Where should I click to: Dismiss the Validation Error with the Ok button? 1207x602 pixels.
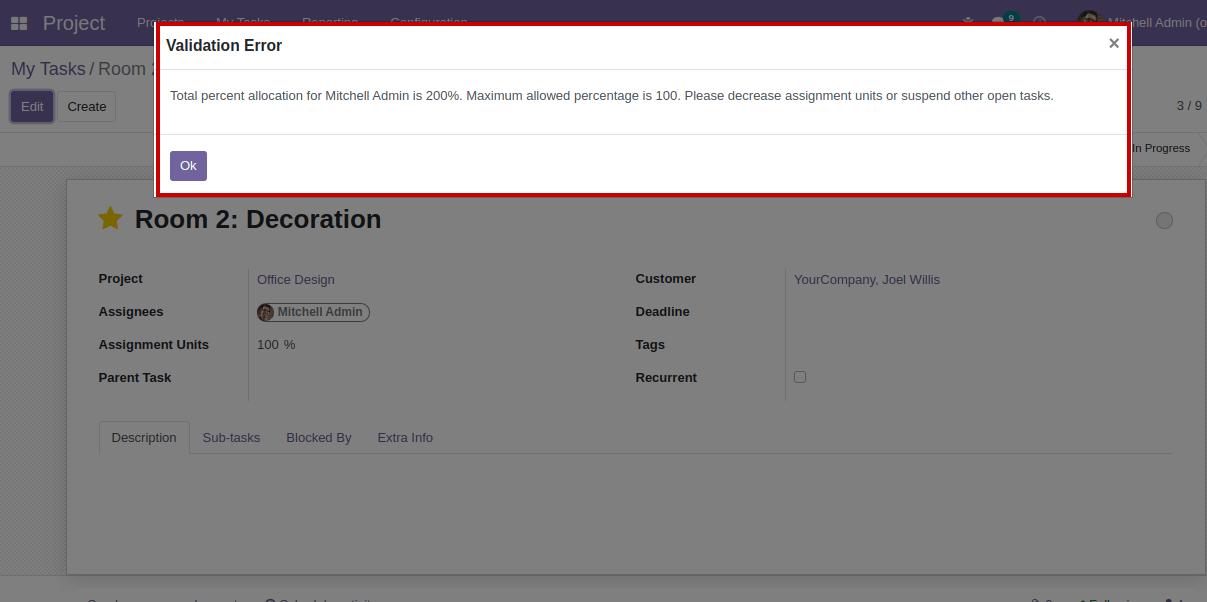(x=188, y=165)
